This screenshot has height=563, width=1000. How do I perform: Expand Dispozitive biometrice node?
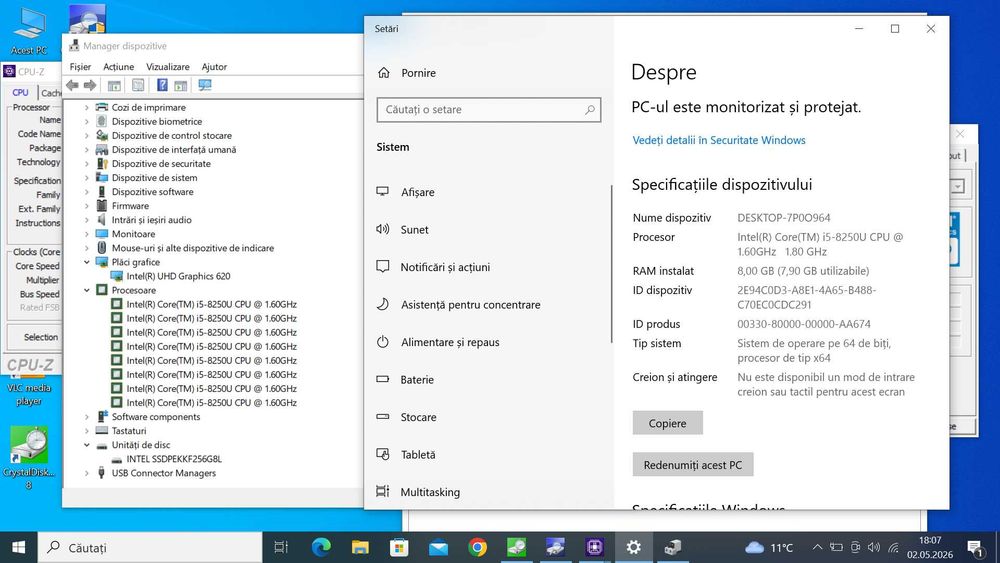(87, 122)
